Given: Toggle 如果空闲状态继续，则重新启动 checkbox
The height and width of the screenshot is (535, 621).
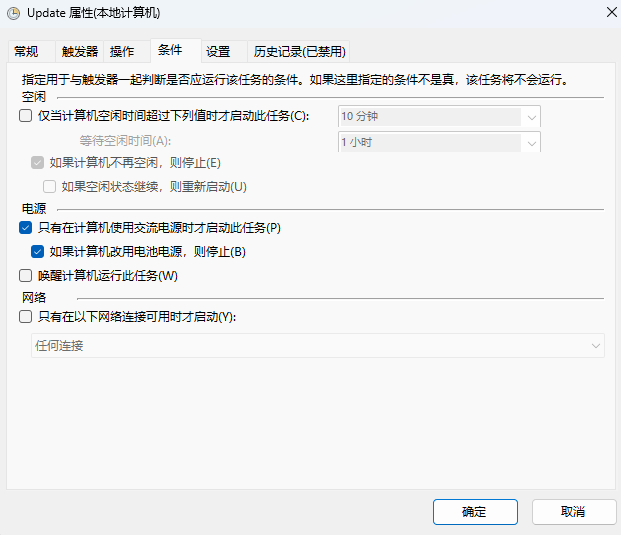Looking at the screenshot, I should 50,187.
